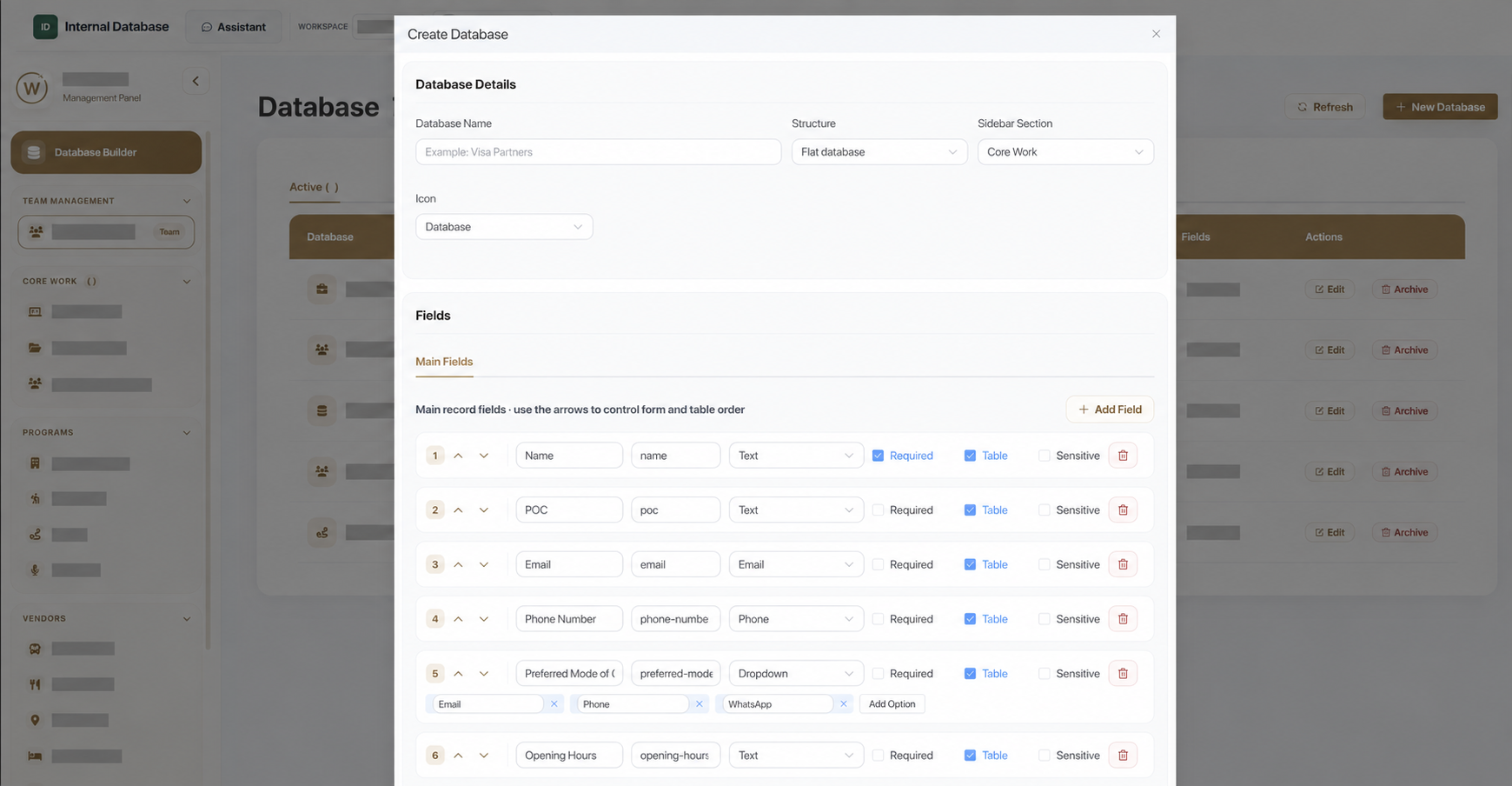Click the Refresh button
The width and height of the screenshot is (1512, 786).
click(1324, 107)
